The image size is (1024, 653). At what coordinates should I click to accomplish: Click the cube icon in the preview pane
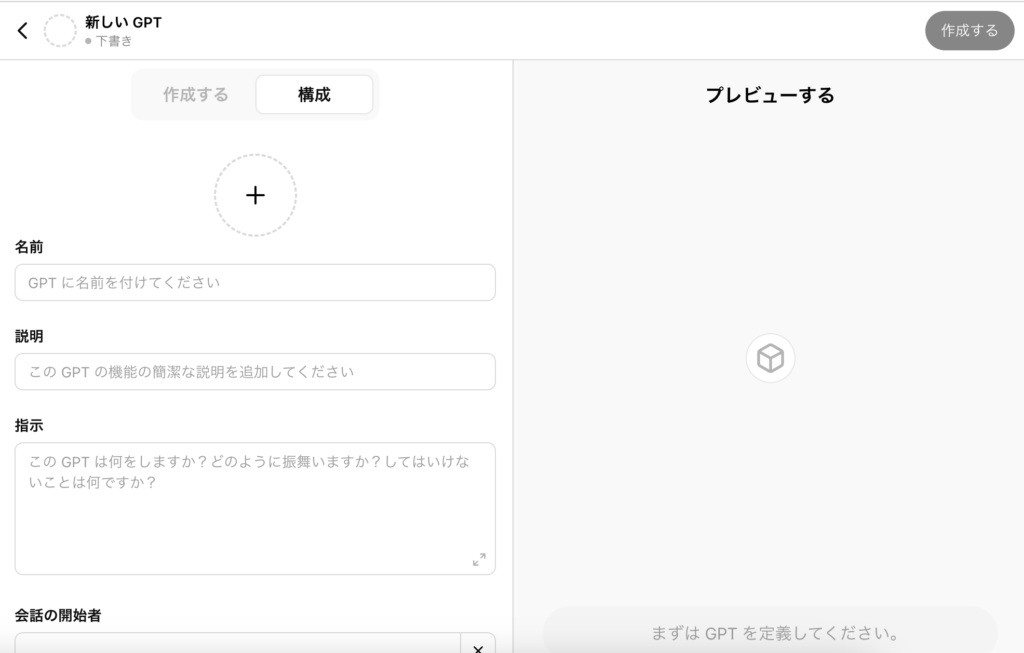770,358
